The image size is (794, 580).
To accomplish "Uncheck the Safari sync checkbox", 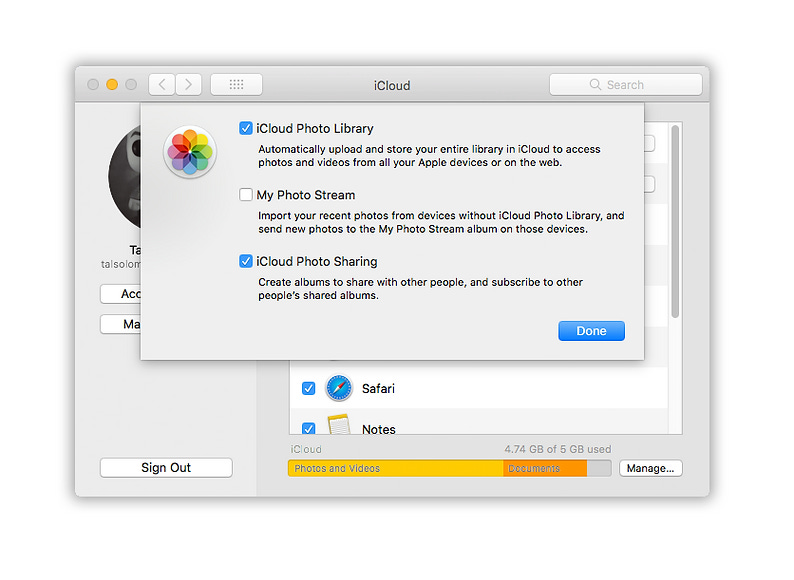I will point(308,389).
